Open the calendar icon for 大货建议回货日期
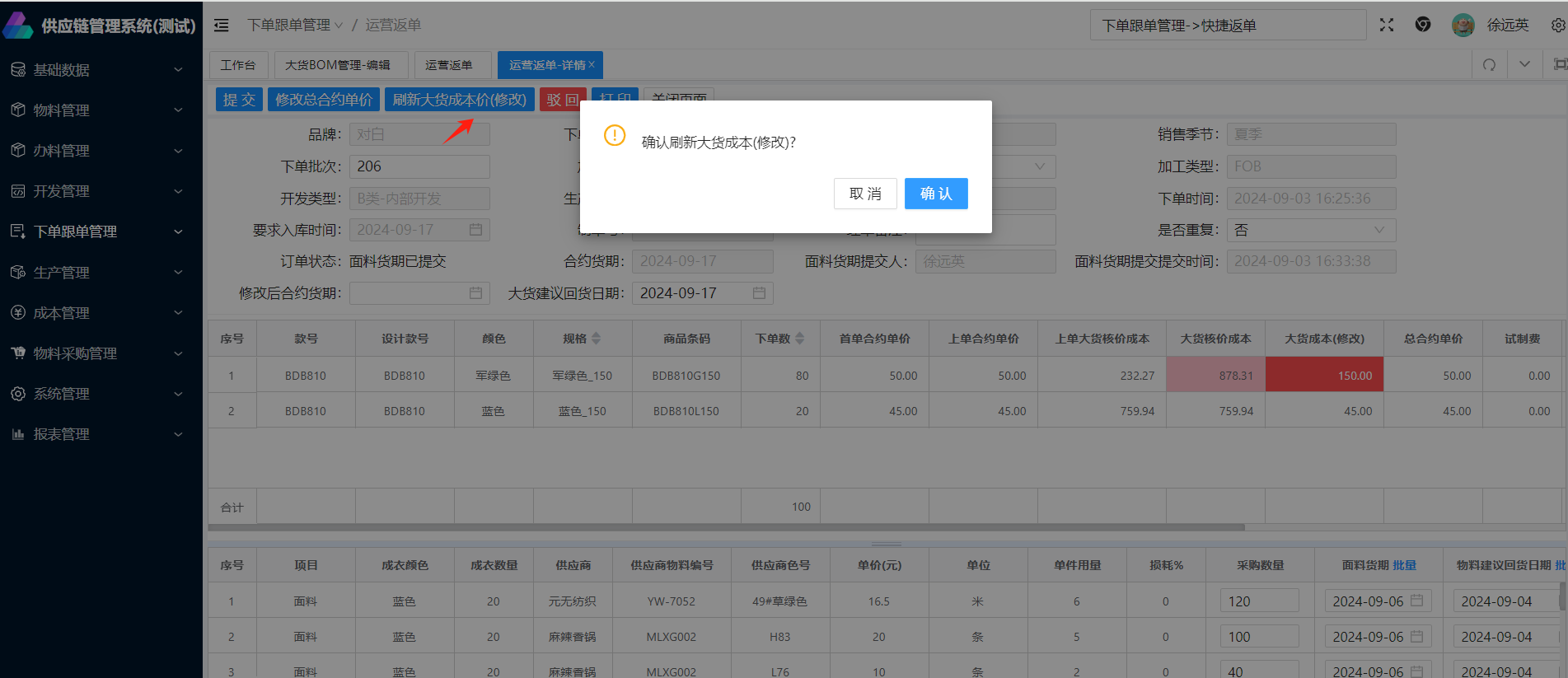Screen dimensions: 1568x678 pyautogui.click(x=759, y=293)
